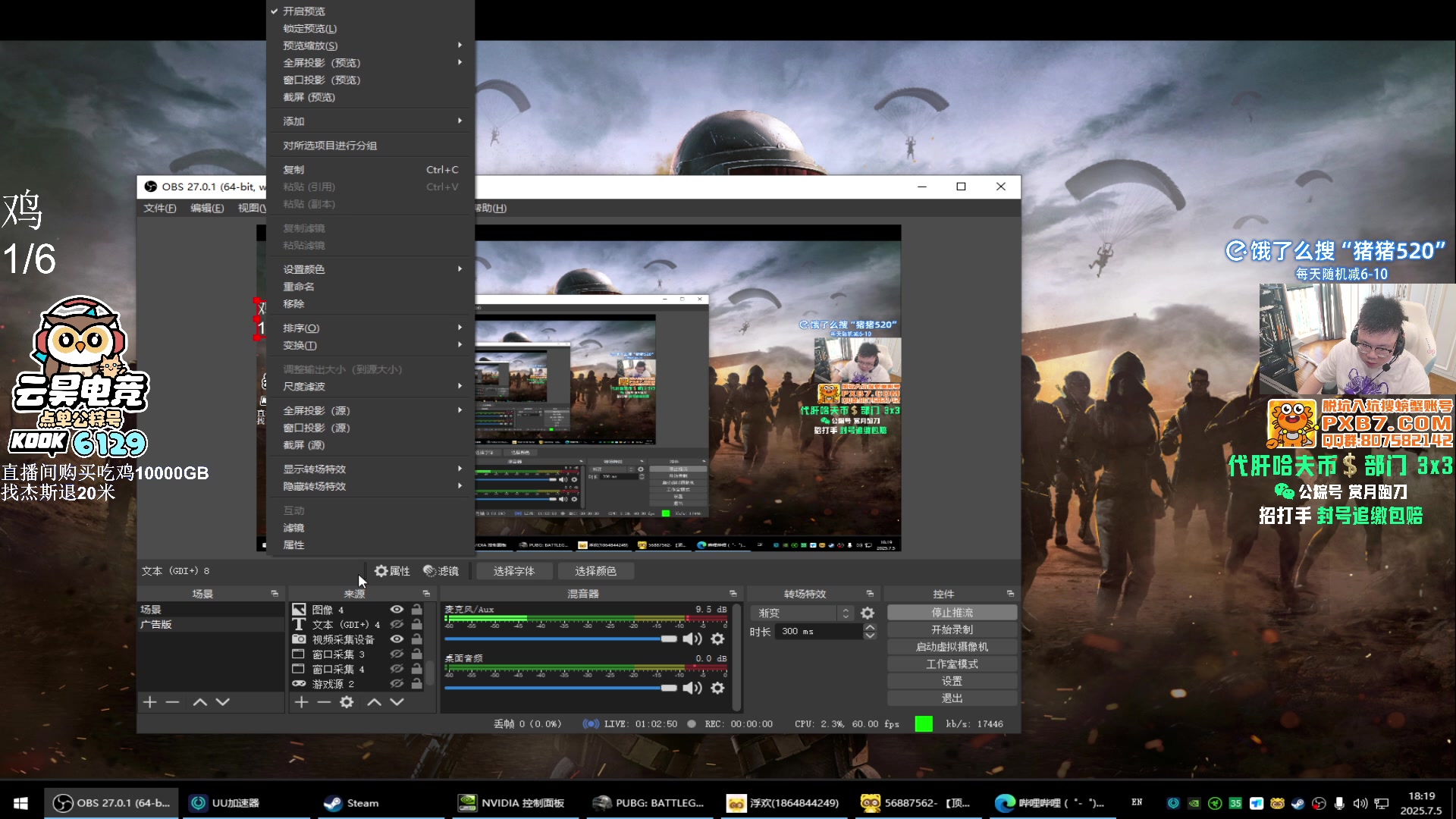
Task: Mute the 麦克风/Aux speaker icon
Action: click(692, 639)
